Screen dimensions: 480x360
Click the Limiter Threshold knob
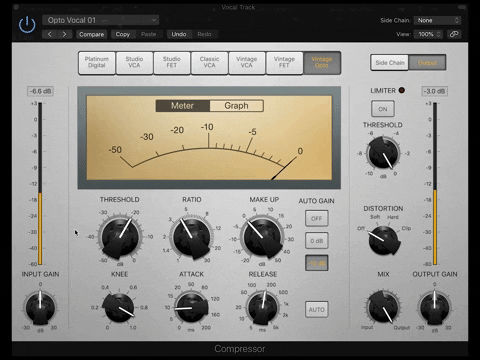point(383,153)
